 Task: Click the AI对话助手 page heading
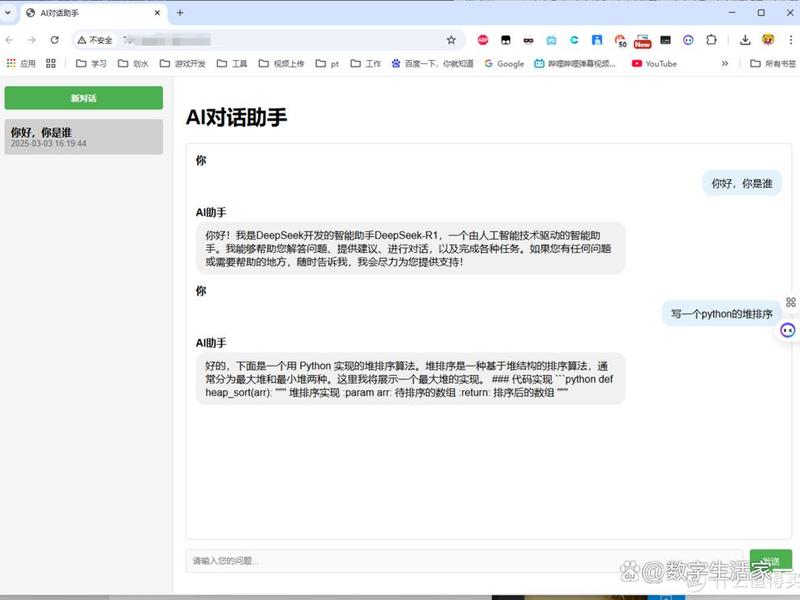point(236,117)
